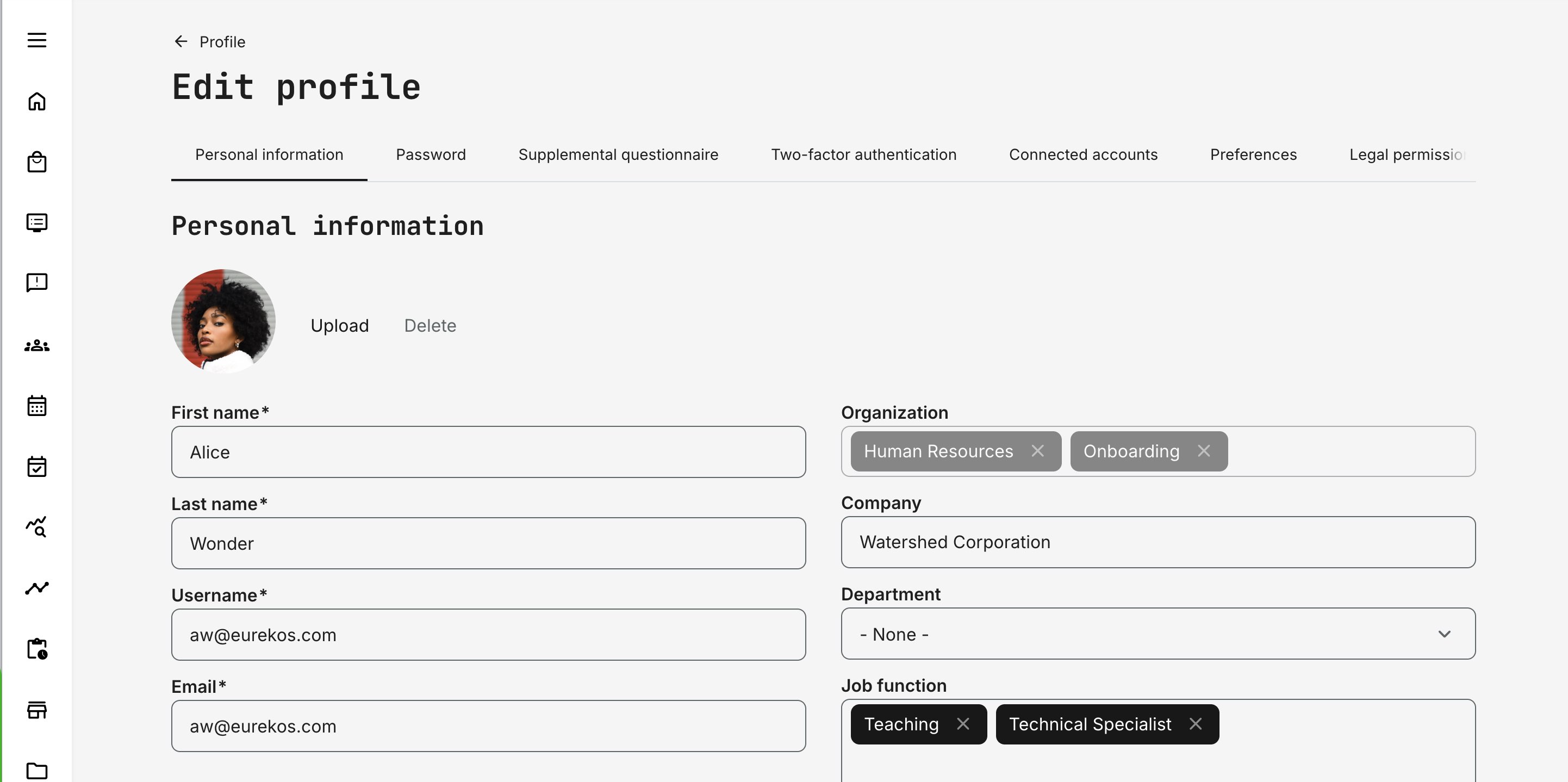Open the scheduled tasks calendar-check icon
The width and height of the screenshot is (1568, 782).
(x=37, y=466)
